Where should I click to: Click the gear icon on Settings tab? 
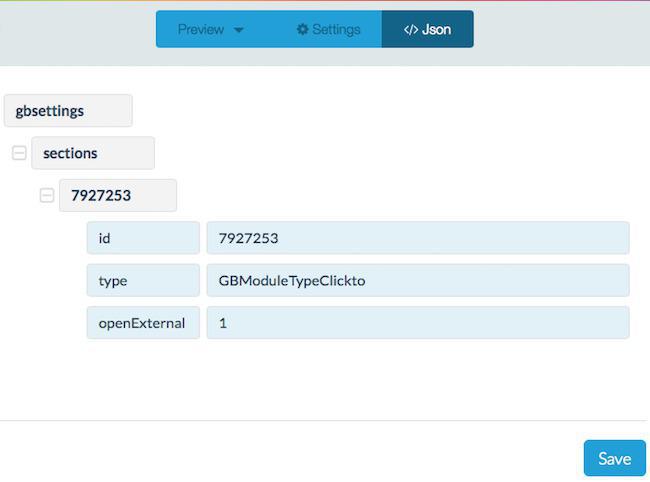click(302, 30)
